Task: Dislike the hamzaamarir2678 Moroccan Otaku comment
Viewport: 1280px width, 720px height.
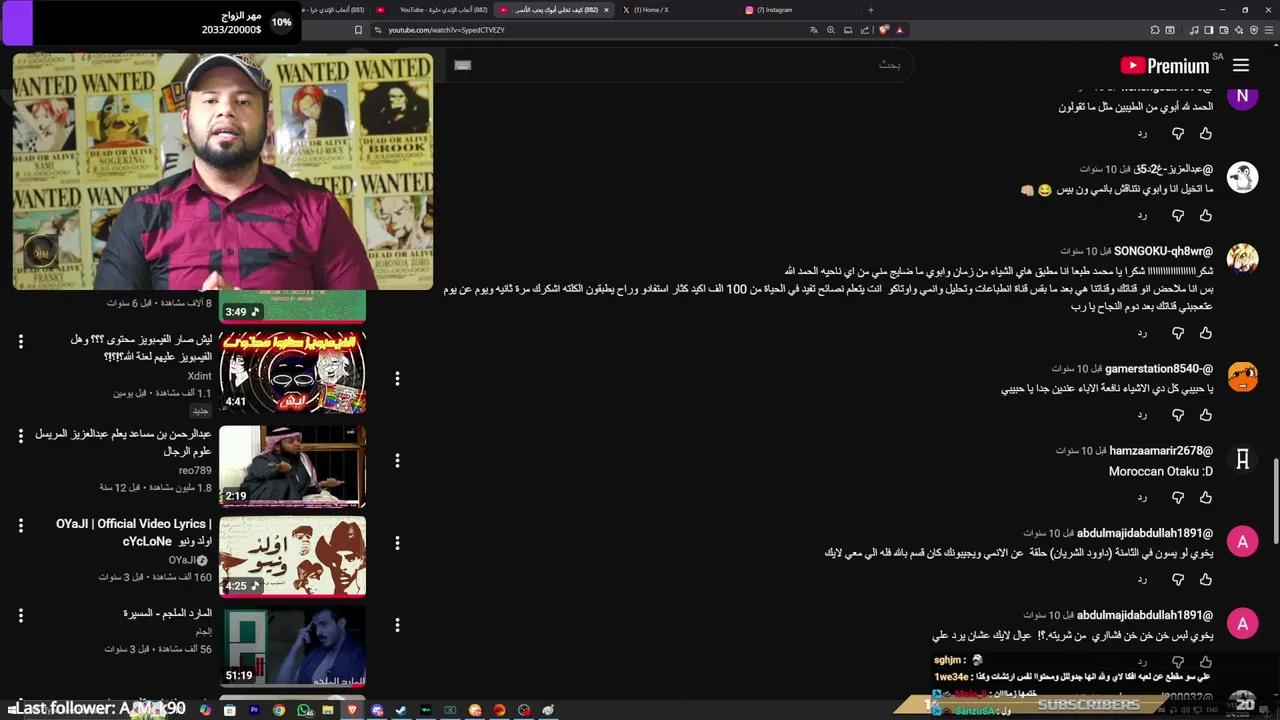Action: point(1178,497)
